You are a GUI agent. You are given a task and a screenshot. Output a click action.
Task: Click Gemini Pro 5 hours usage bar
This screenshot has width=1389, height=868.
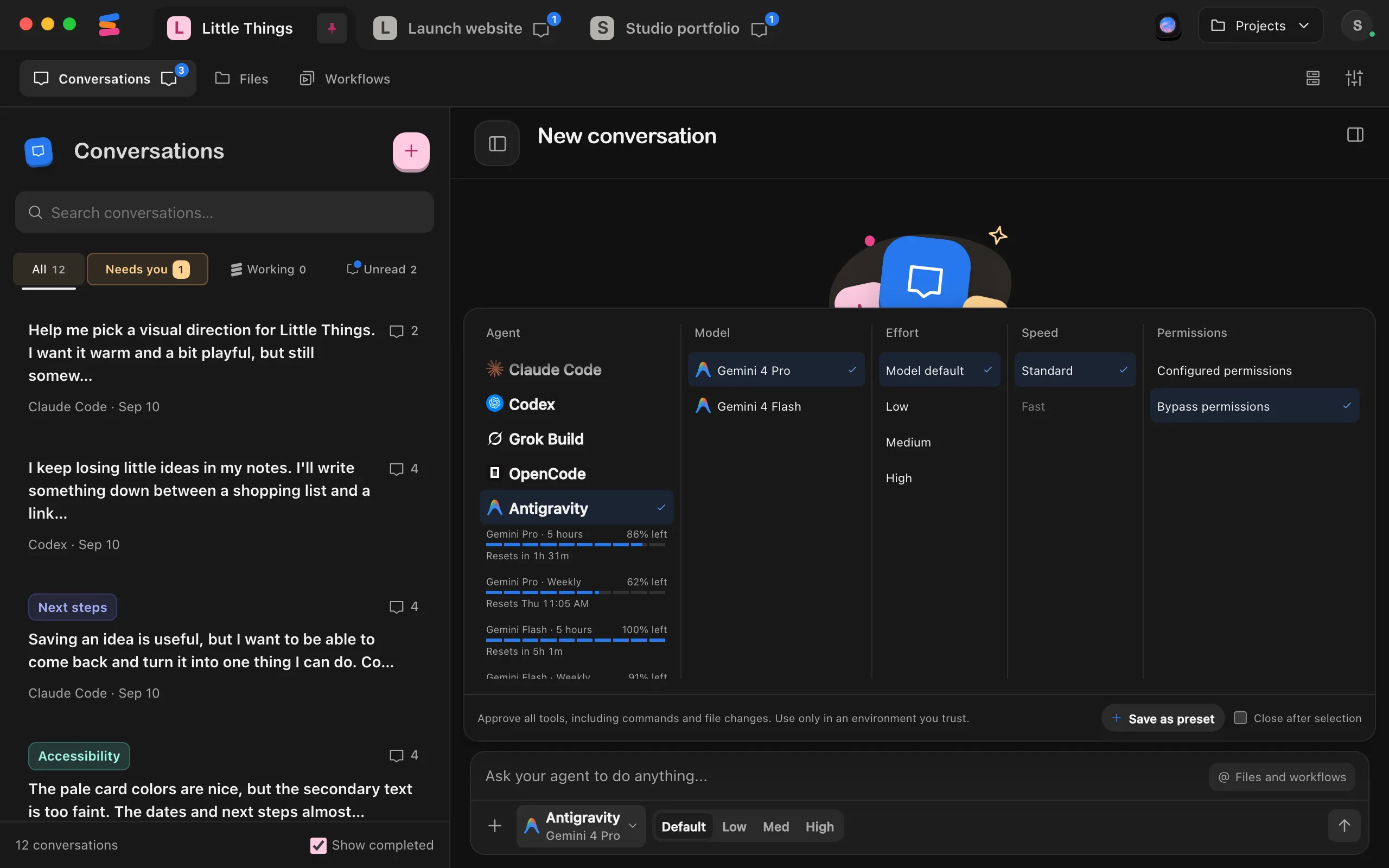click(x=576, y=544)
